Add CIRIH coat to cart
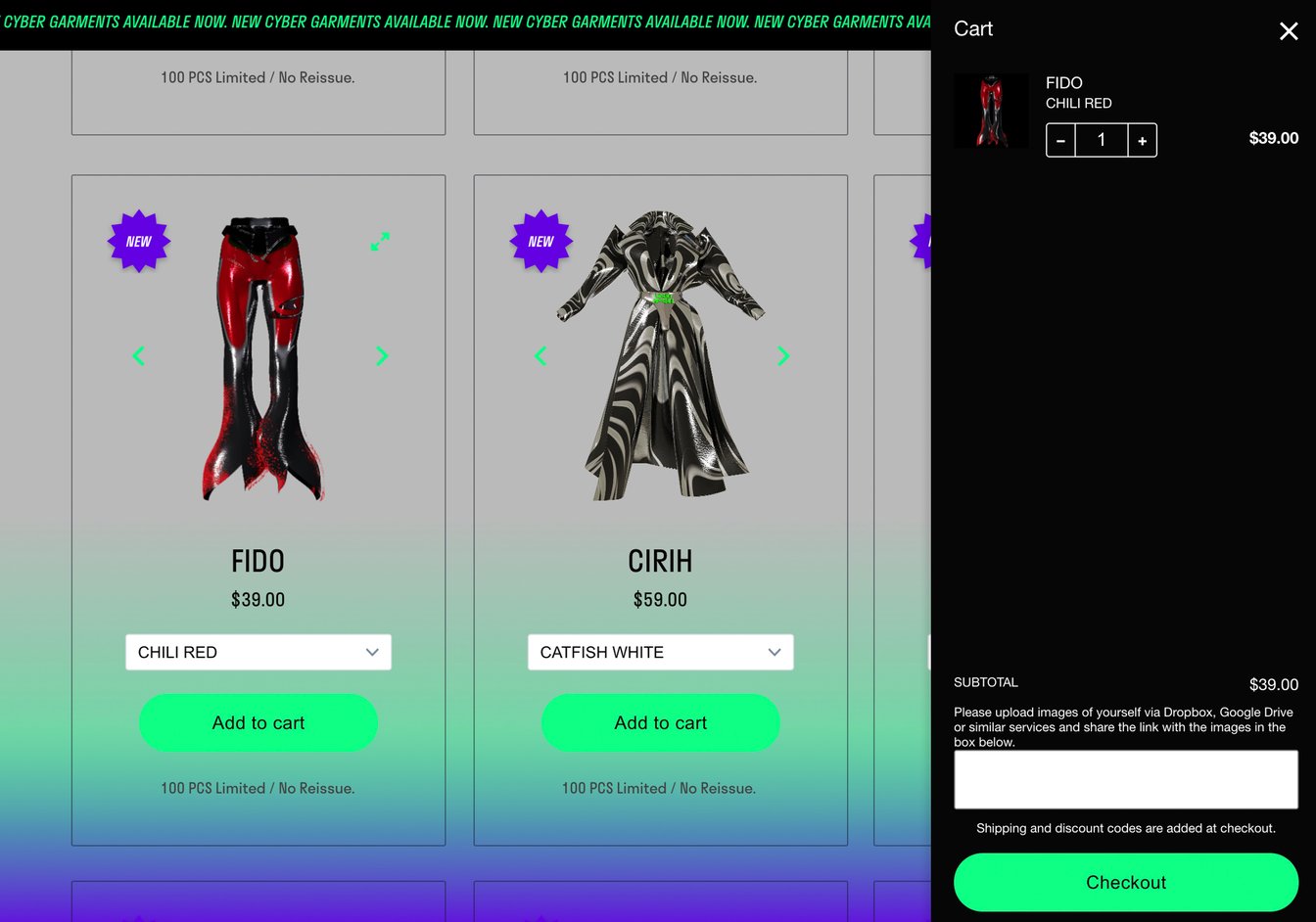This screenshot has width=1316, height=922. [661, 722]
